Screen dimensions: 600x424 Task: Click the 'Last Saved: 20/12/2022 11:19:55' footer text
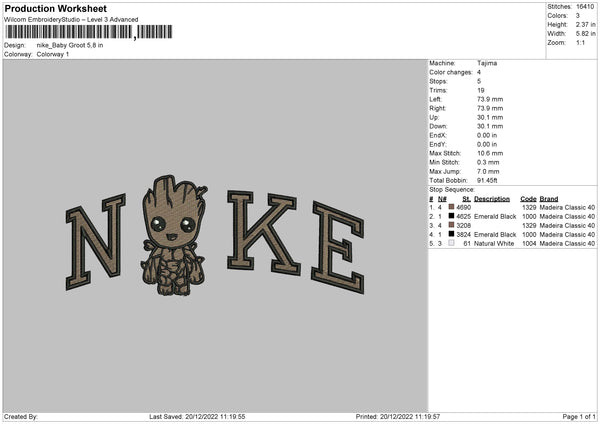(197, 417)
